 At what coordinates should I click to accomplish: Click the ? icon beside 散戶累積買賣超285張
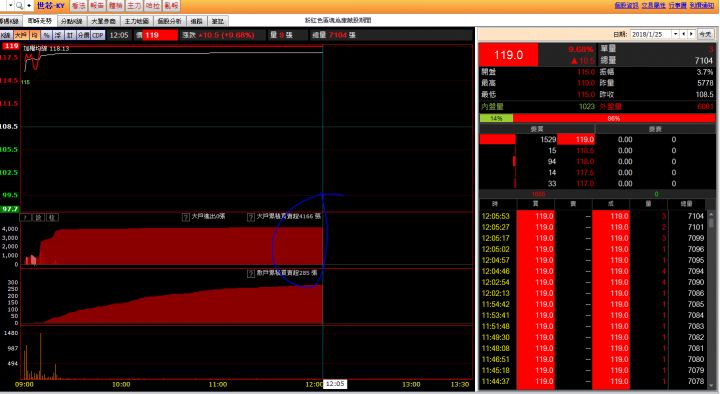click(x=251, y=274)
